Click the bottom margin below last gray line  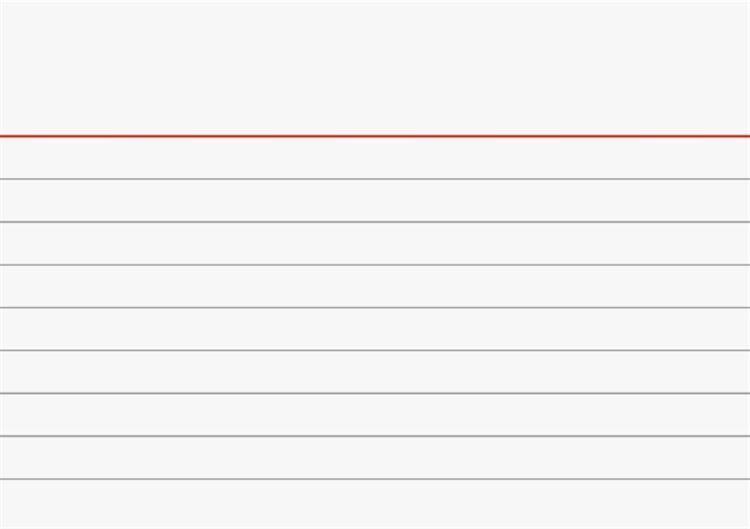(375, 504)
